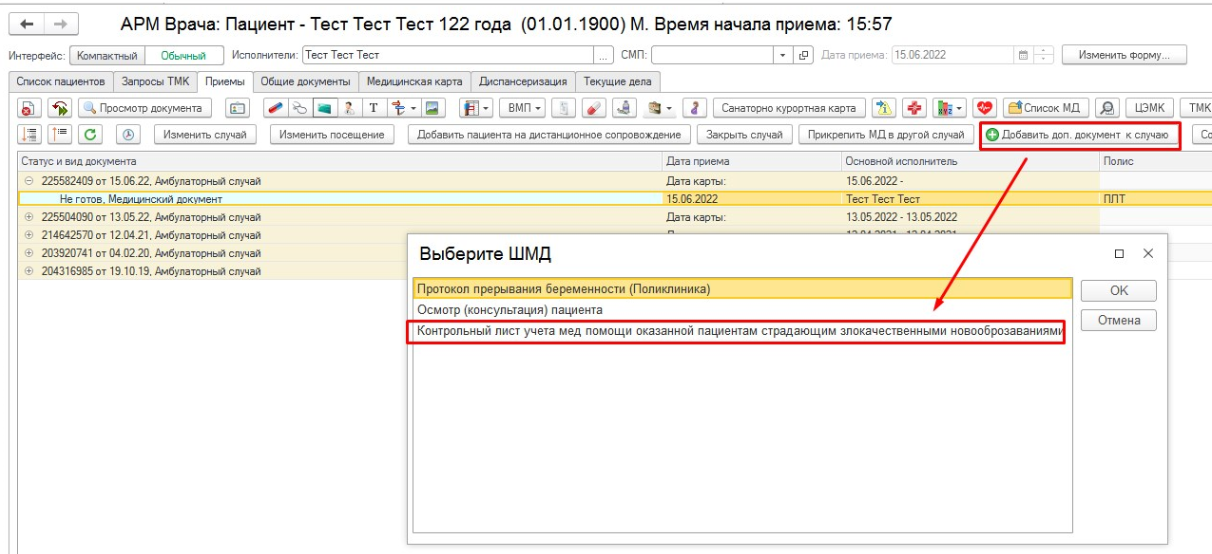Click the red heart pulse icon
This screenshot has width=1212, height=554.
[x=986, y=108]
